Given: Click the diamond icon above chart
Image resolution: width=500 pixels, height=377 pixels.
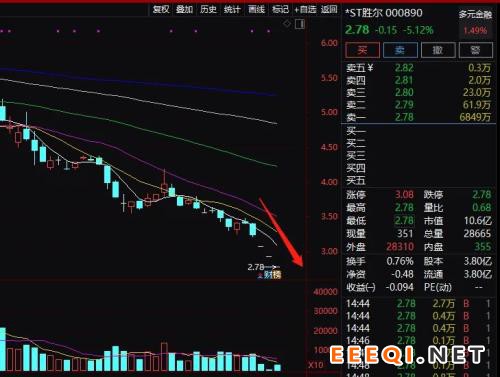Looking at the screenshot, I should click(x=287, y=24).
